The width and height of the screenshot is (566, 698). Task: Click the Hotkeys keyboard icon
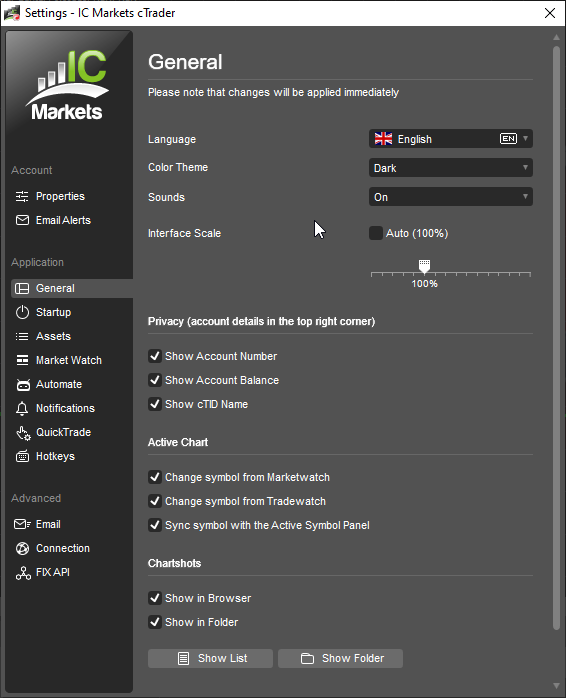[x=22, y=457]
